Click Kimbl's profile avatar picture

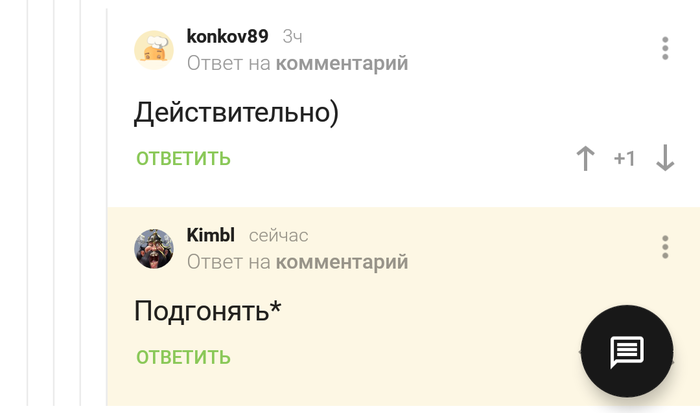[154, 248]
